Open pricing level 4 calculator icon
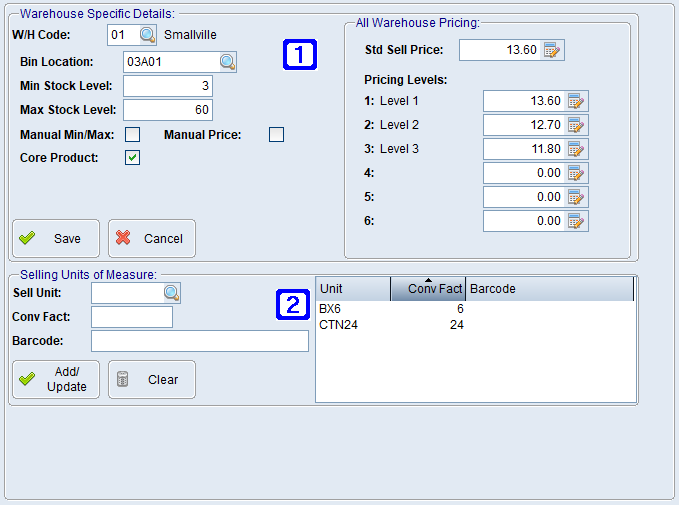Screen dimensions: 679x505 coord(576,173)
